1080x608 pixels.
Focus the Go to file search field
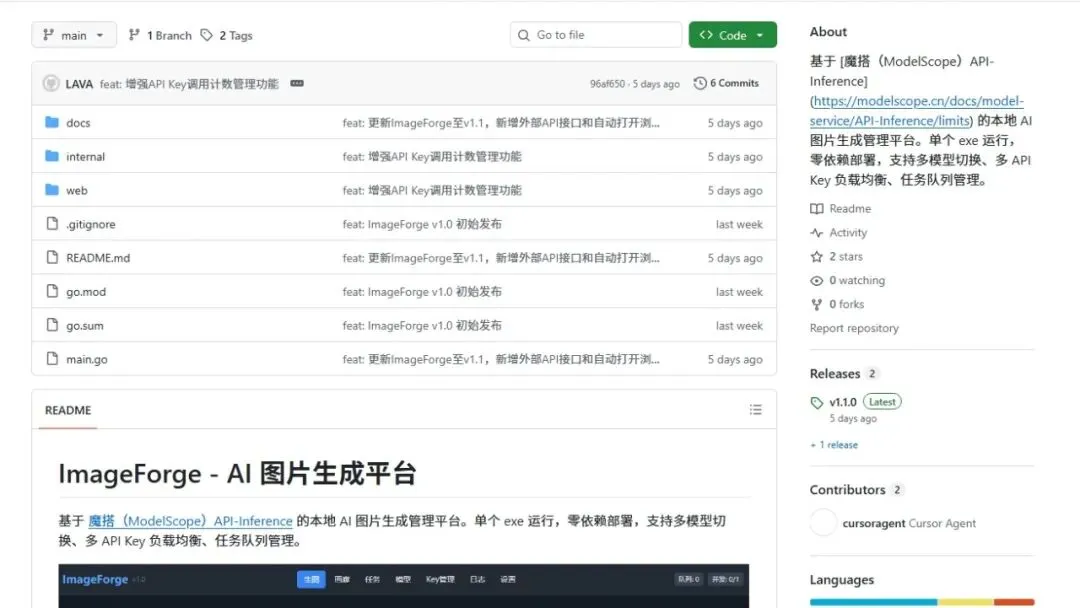(x=596, y=34)
